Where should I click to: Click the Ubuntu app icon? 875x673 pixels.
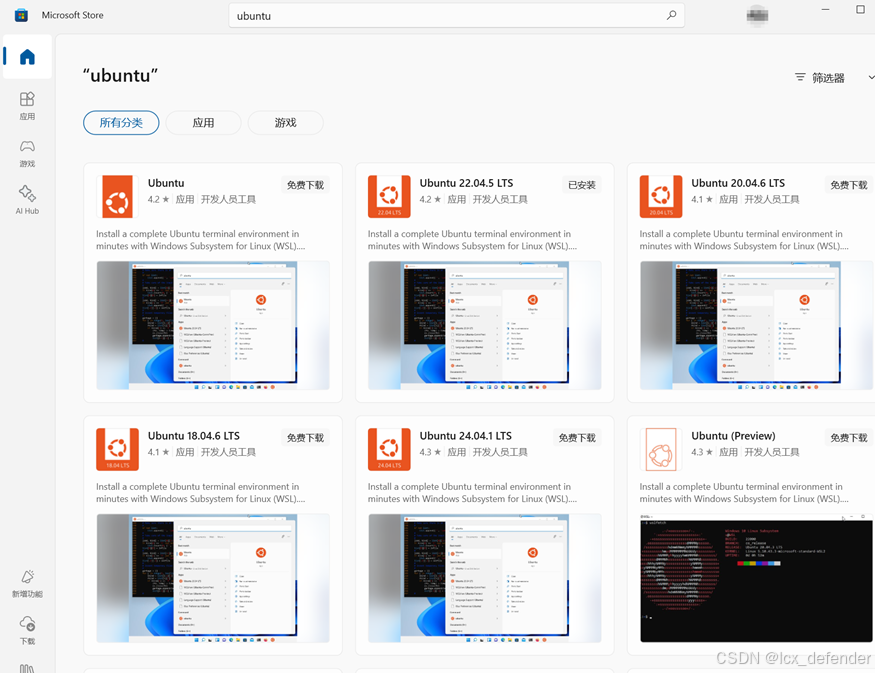coord(117,196)
